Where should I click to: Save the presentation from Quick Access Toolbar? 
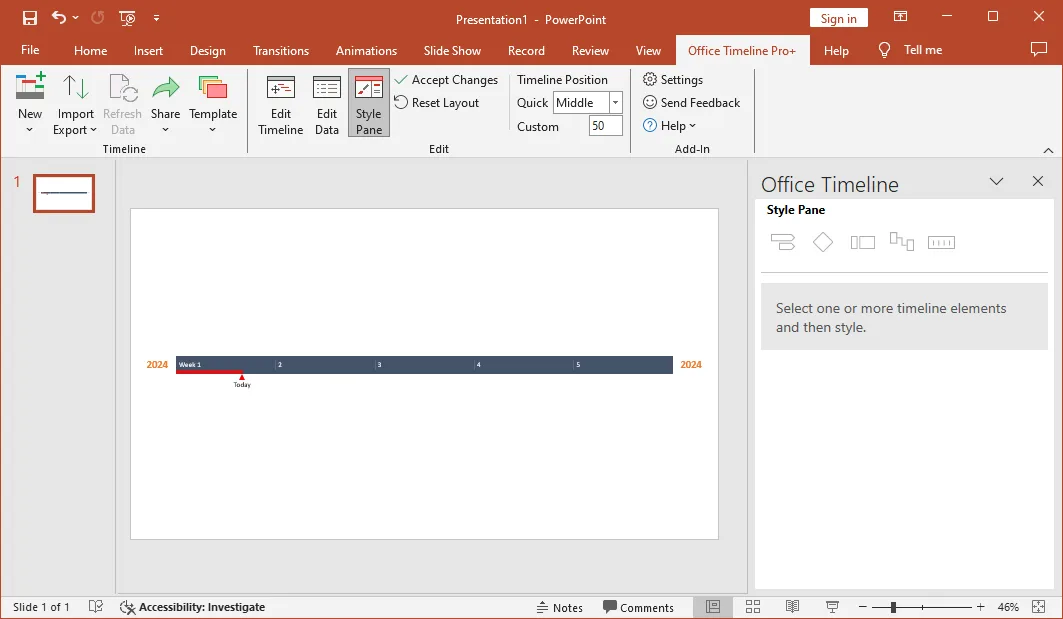(x=30, y=18)
